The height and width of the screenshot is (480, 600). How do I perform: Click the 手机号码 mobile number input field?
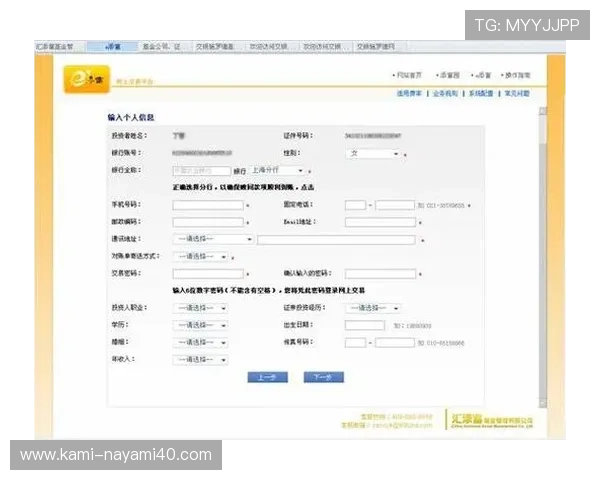[x=208, y=205]
